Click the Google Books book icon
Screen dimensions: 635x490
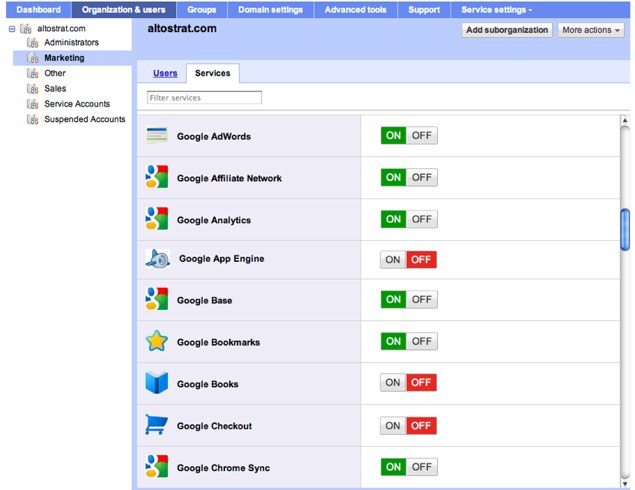[x=156, y=382]
